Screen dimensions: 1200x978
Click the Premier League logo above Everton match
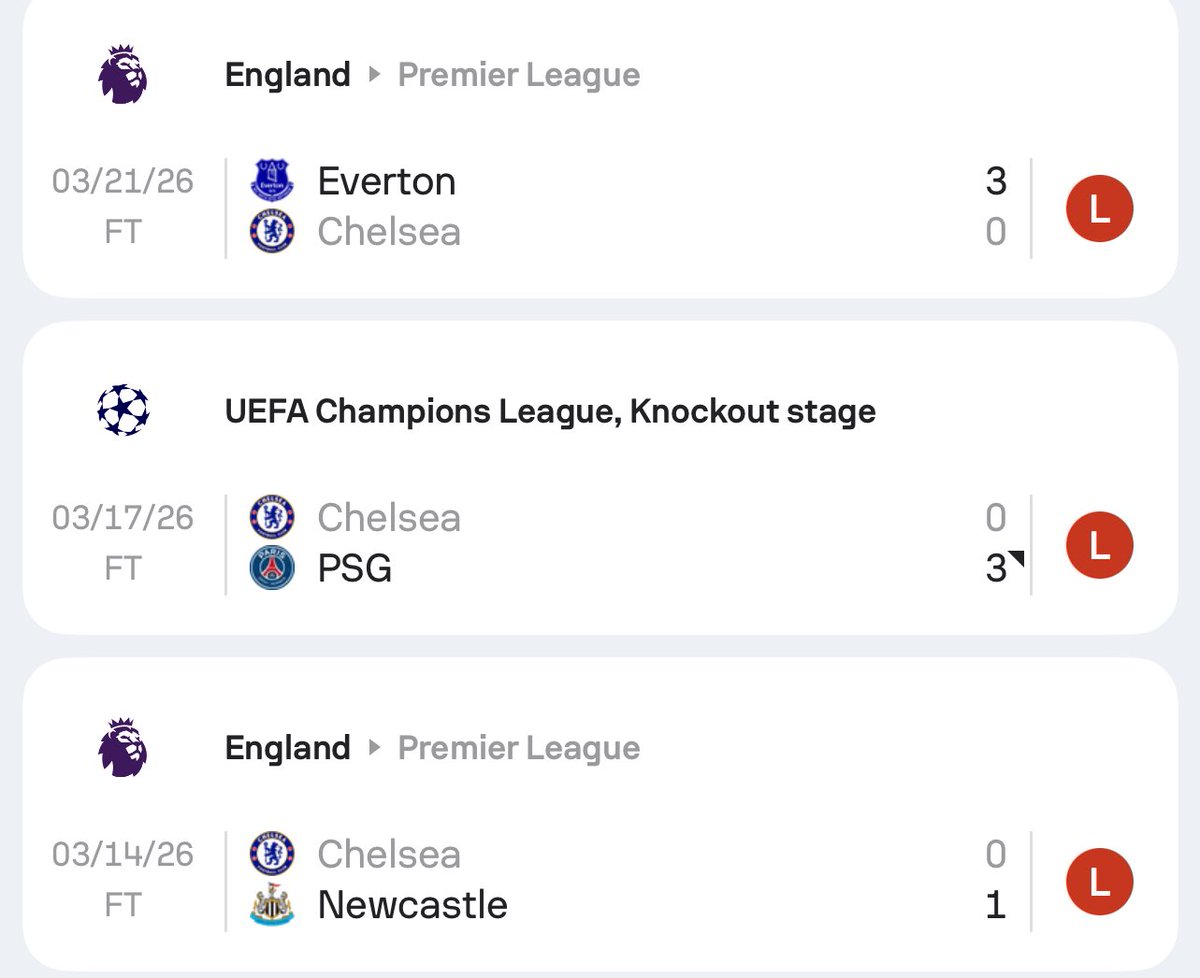point(123,74)
